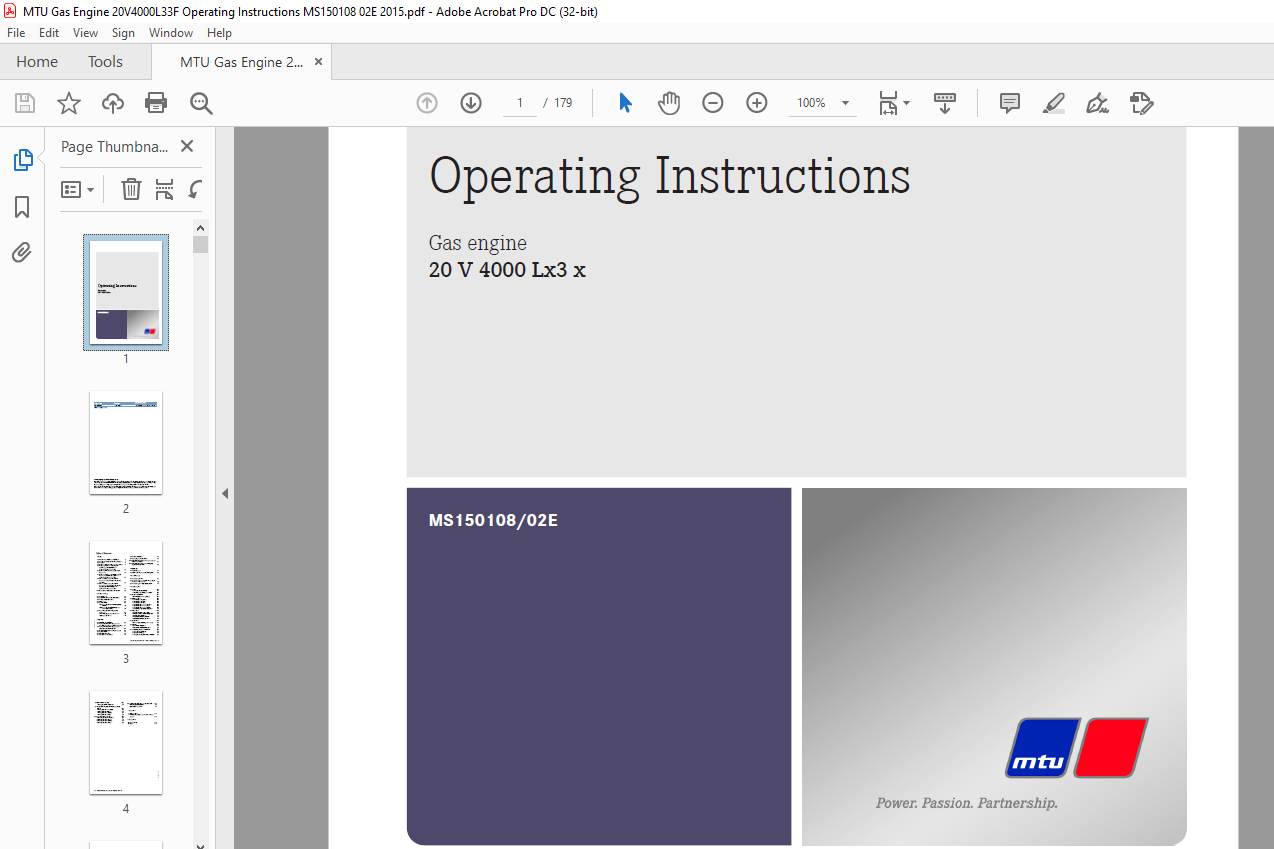The width and height of the screenshot is (1274, 849).
Task: Select page 3 thumbnail
Action: (126, 592)
